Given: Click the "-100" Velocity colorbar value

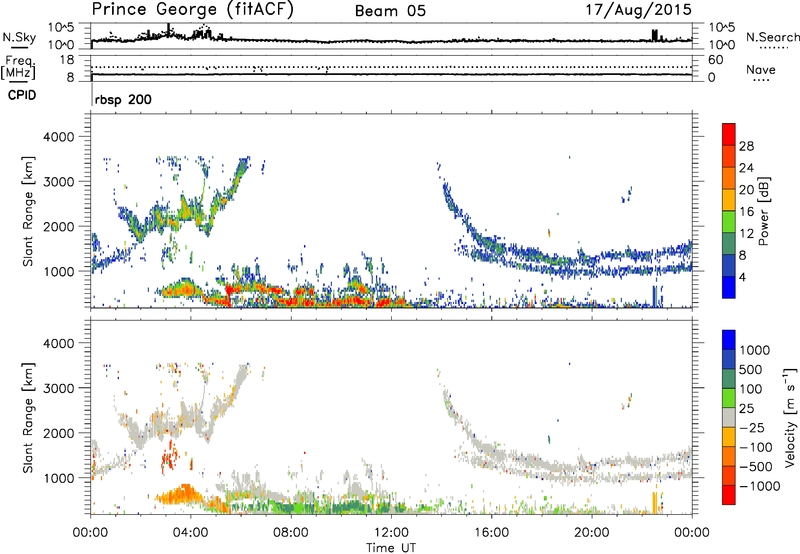Looking at the screenshot, I should [x=756, y=447].
